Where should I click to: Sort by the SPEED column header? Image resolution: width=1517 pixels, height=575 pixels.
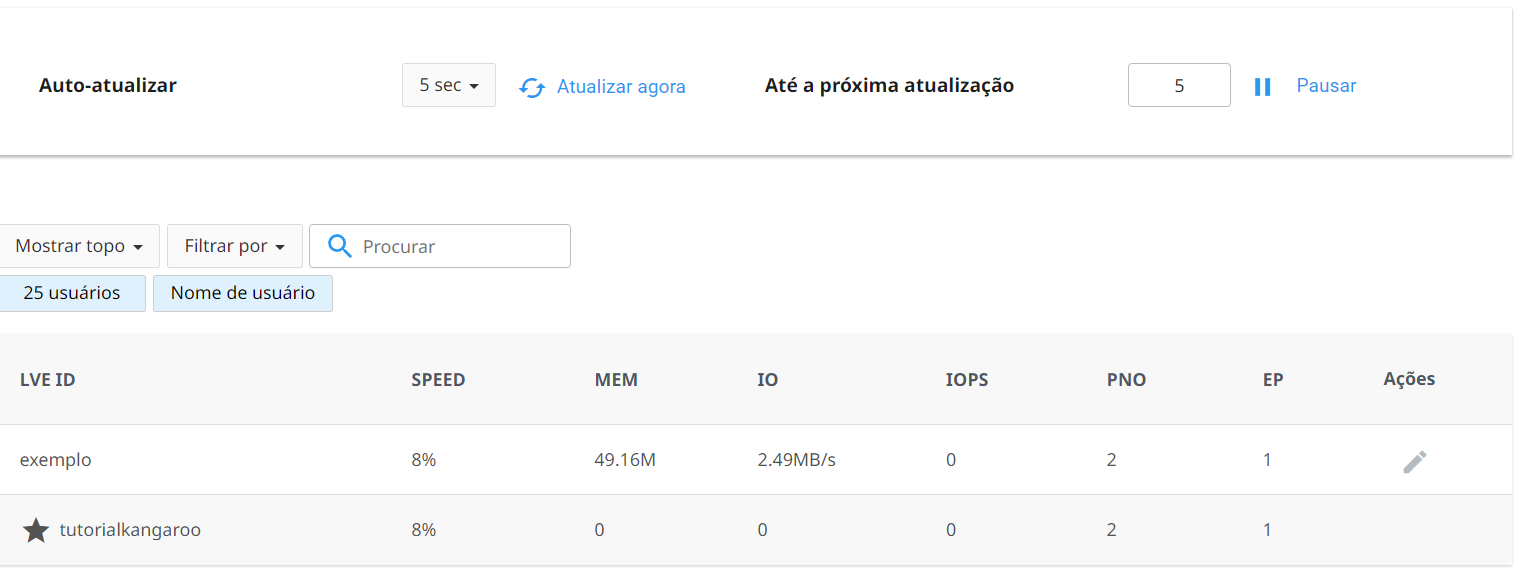[438, 380]
